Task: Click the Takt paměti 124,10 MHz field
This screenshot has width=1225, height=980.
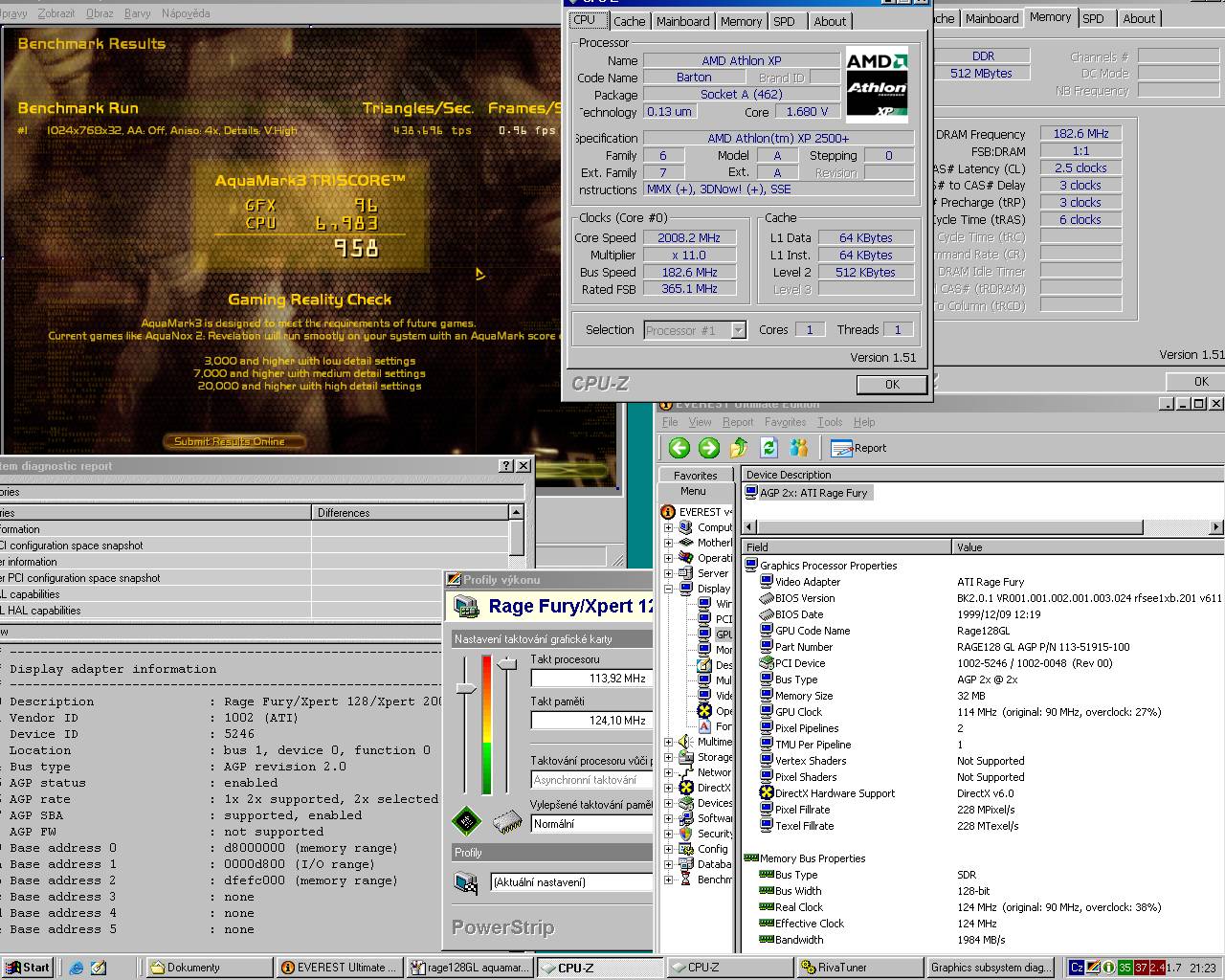Action: coord(591,721)
